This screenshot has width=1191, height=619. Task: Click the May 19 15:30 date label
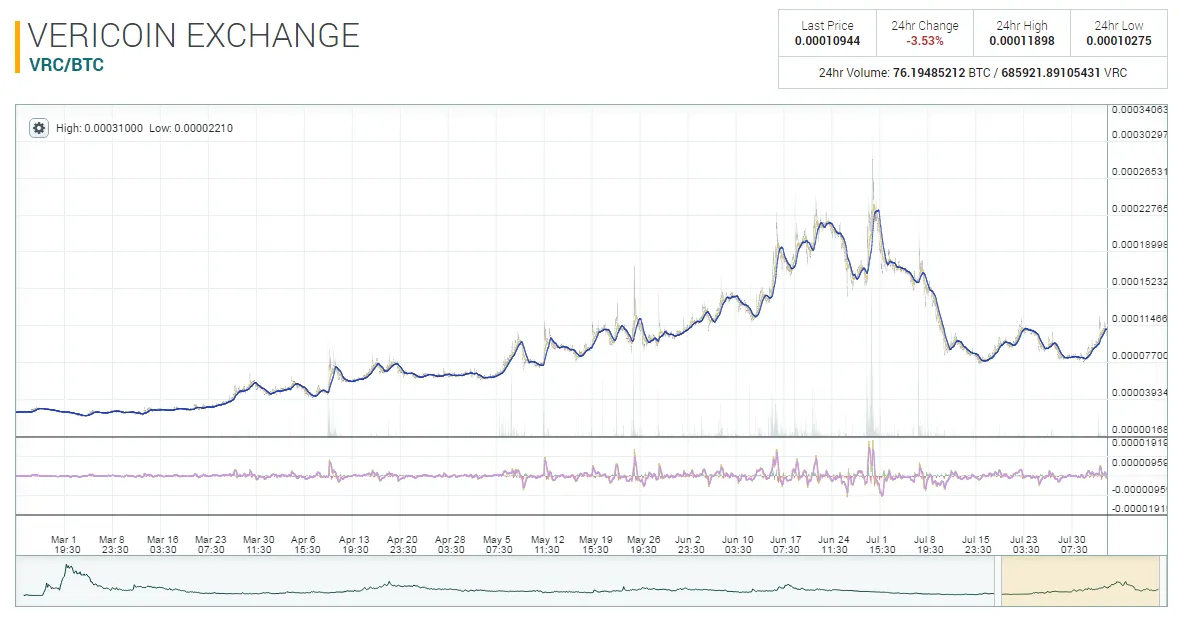click(x=595, y=545)
